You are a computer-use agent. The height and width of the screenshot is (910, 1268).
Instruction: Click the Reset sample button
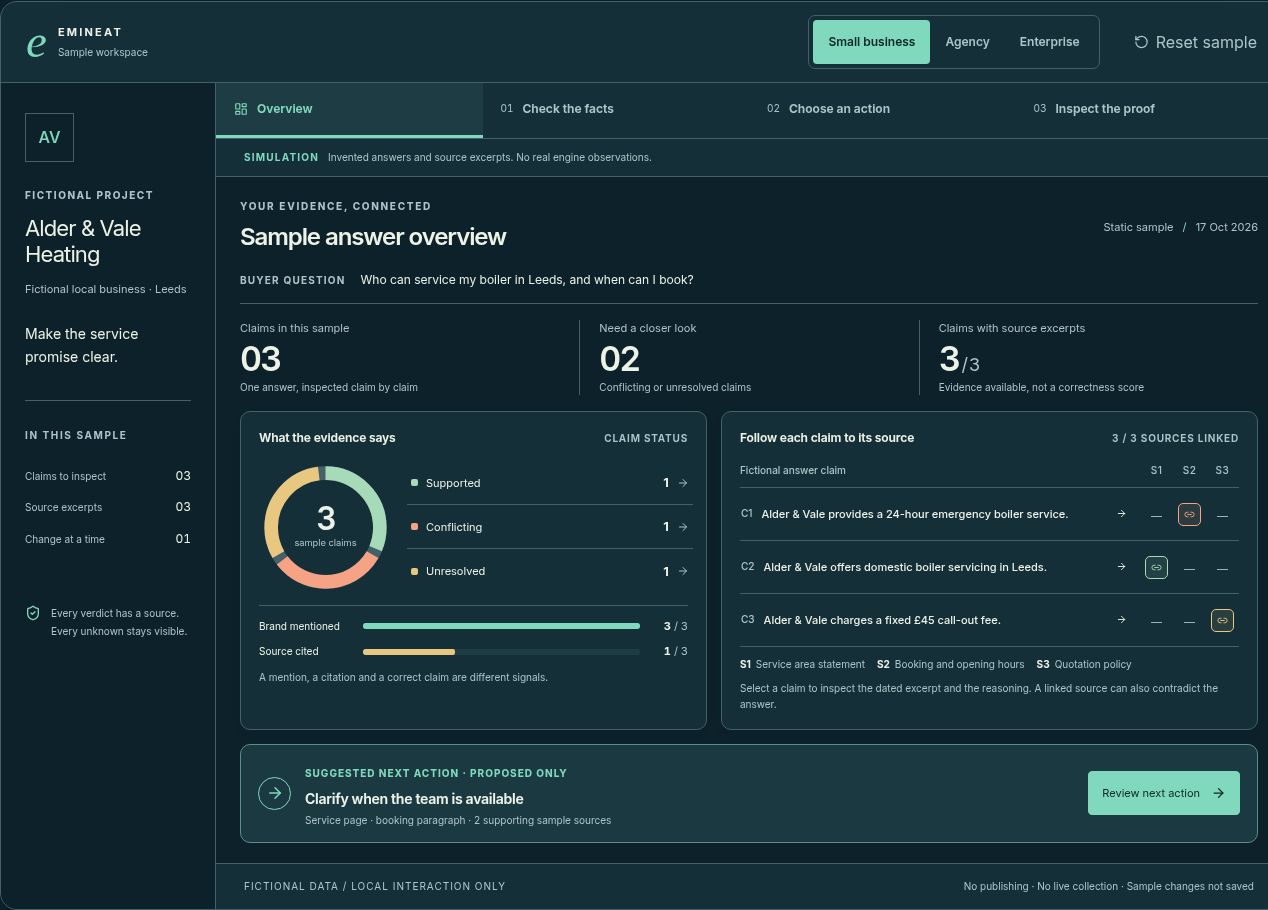pyautogui.click(x=1195, y=42)
